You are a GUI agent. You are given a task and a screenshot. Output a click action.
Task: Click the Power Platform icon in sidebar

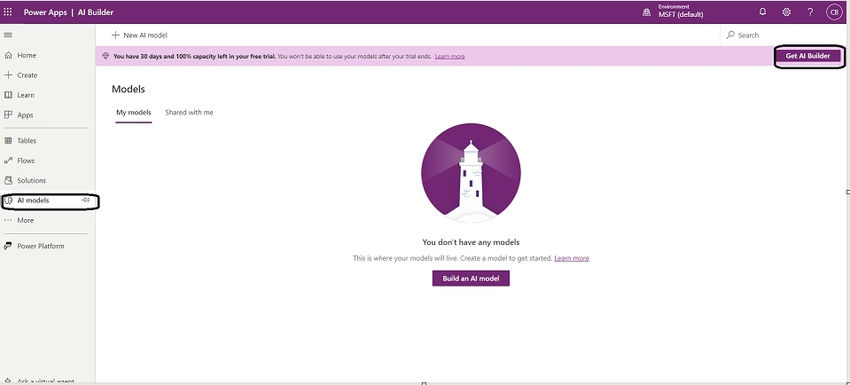tap(8, 246)
